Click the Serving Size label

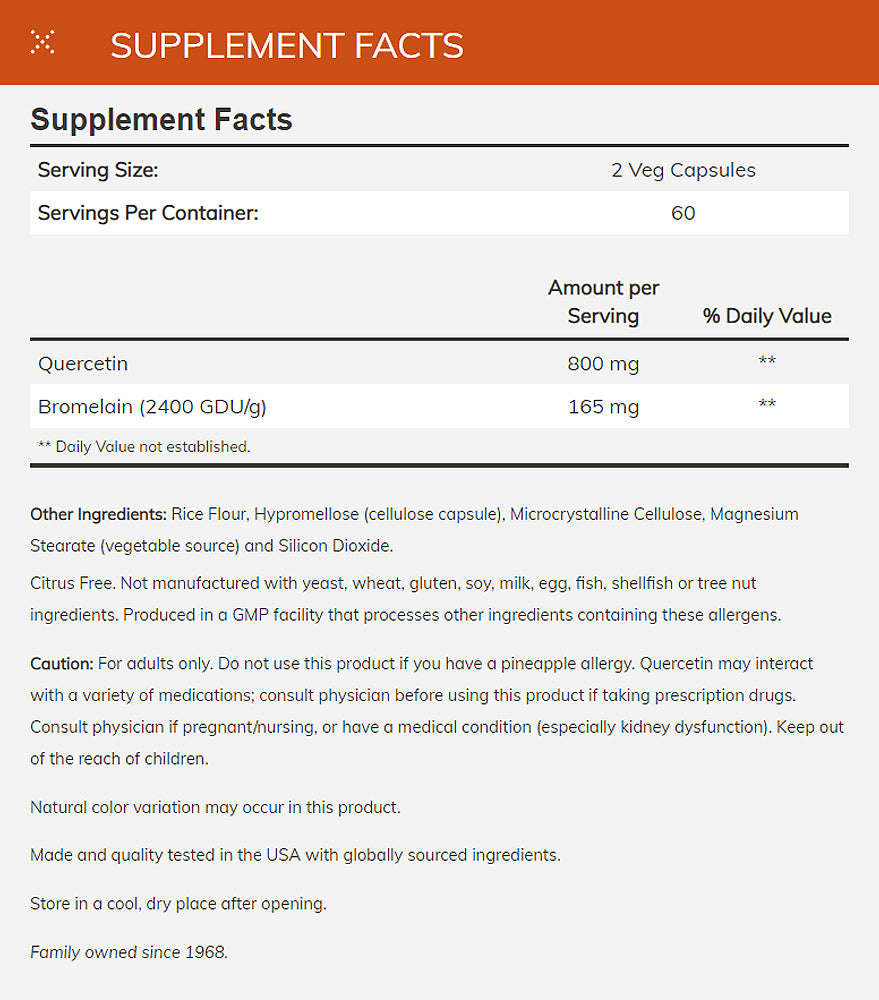tap(98, 170)
